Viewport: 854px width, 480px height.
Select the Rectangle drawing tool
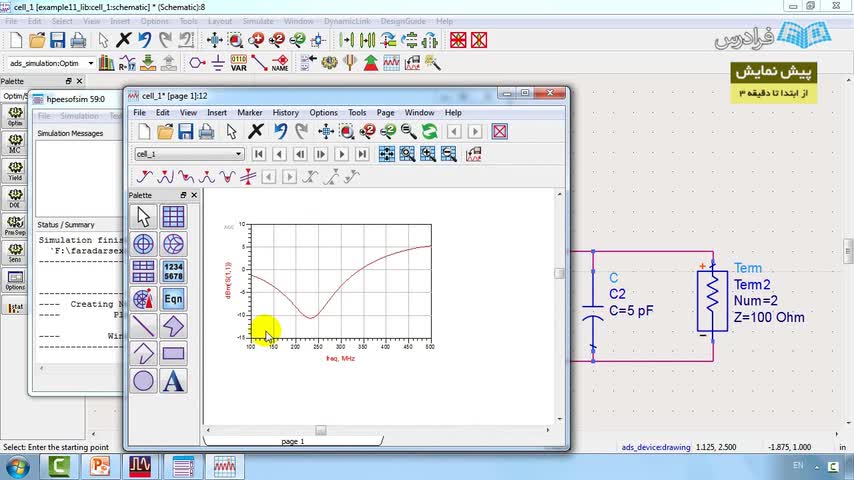[173, 353]
